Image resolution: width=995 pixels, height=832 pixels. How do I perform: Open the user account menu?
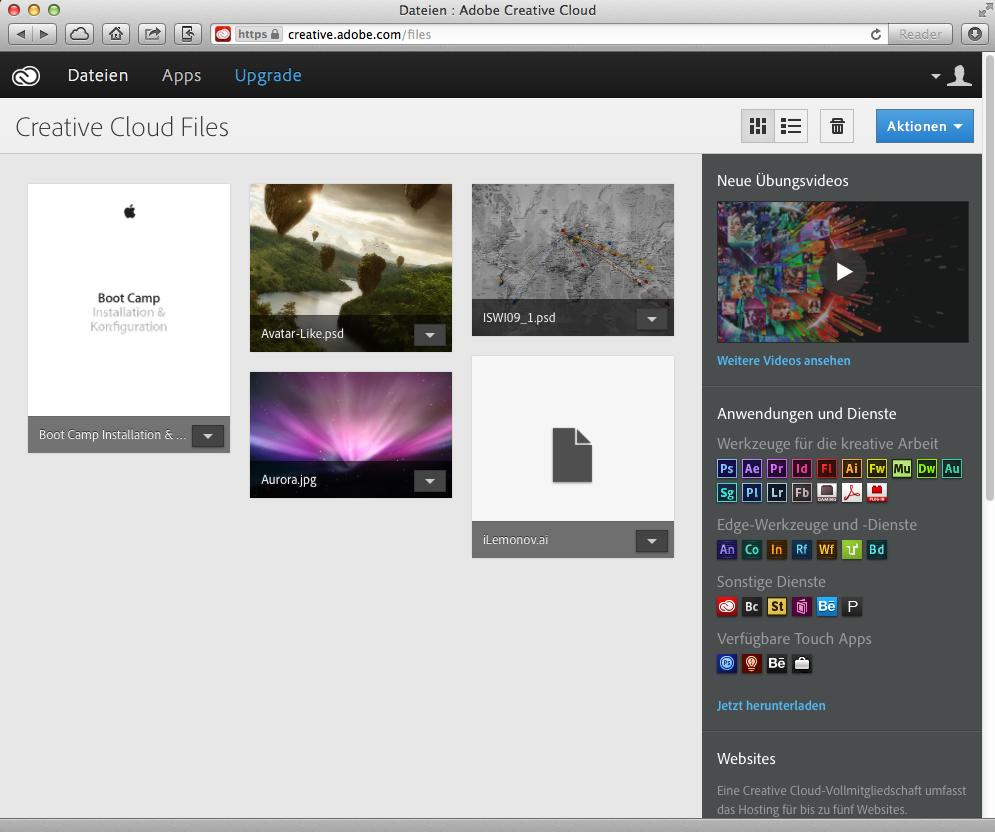(952, 76)
